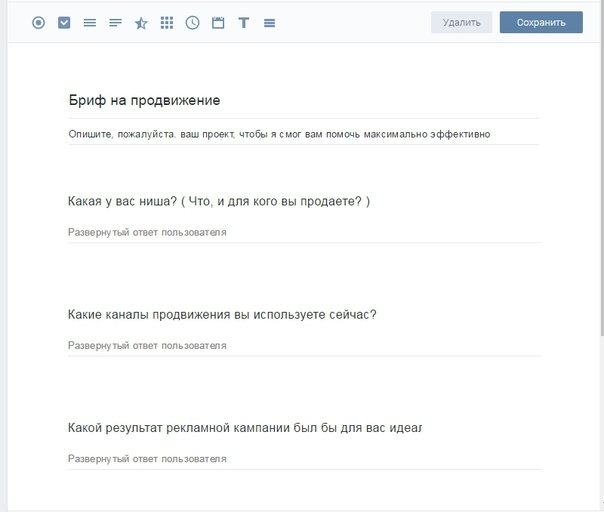The height and width of the screenshot is (512, 604).
Task: Click the vertical scrollbar thumb on the right
Action: [602, 168]
